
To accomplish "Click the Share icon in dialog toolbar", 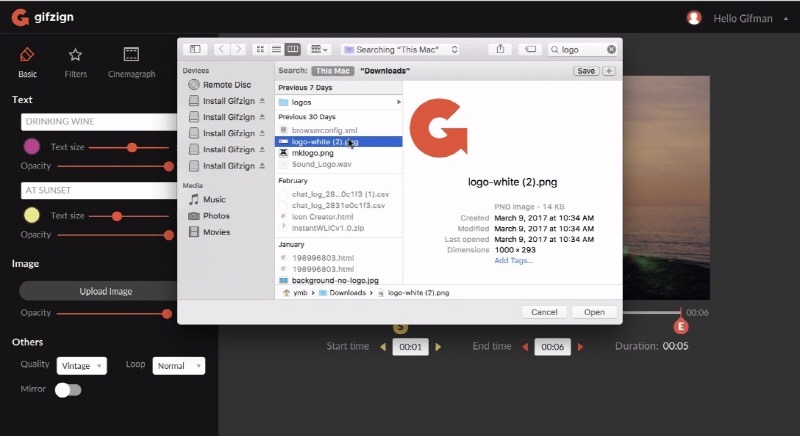I will tap(500, 49).
